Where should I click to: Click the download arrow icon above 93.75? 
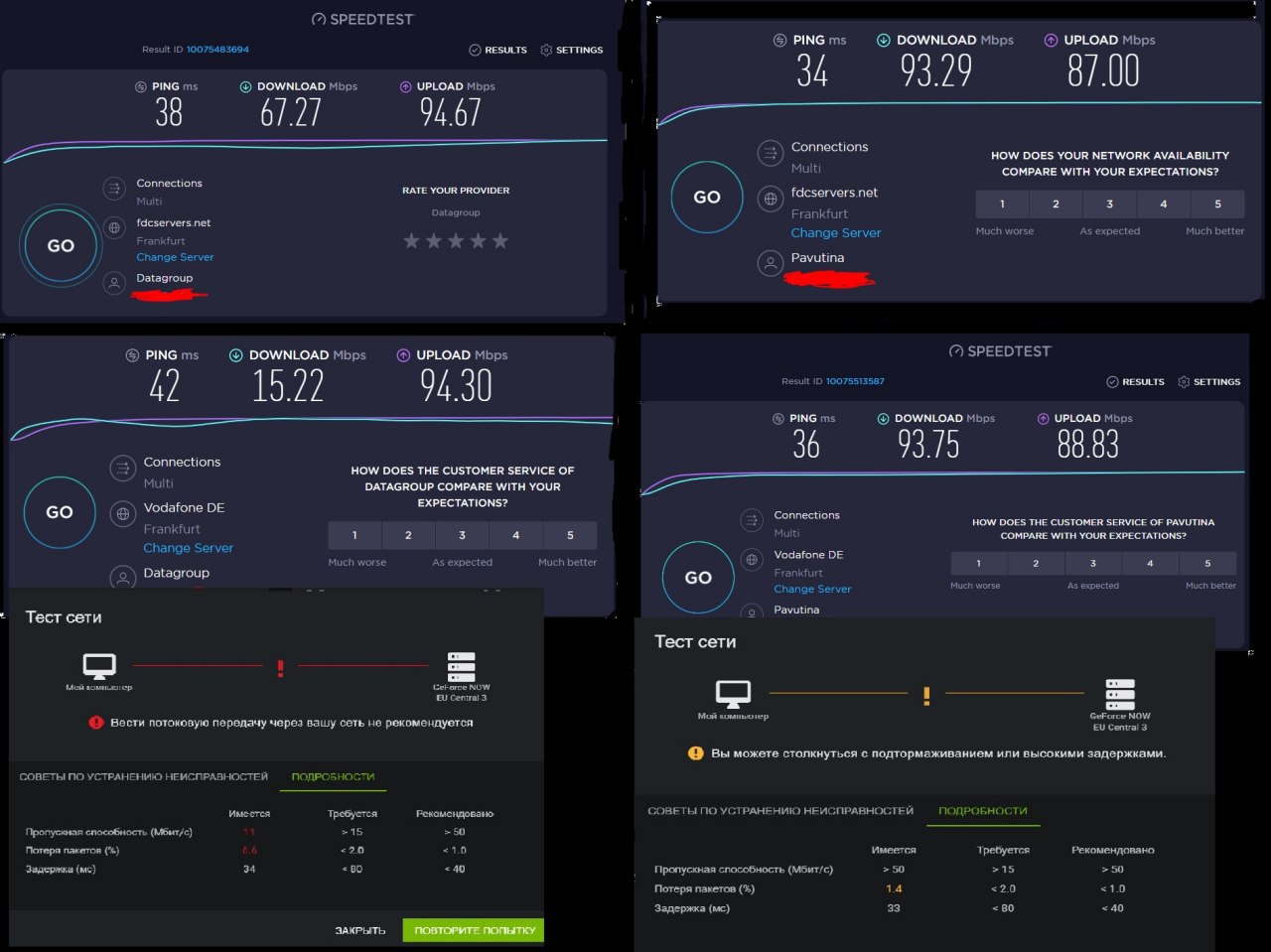(x=883, y=419)
